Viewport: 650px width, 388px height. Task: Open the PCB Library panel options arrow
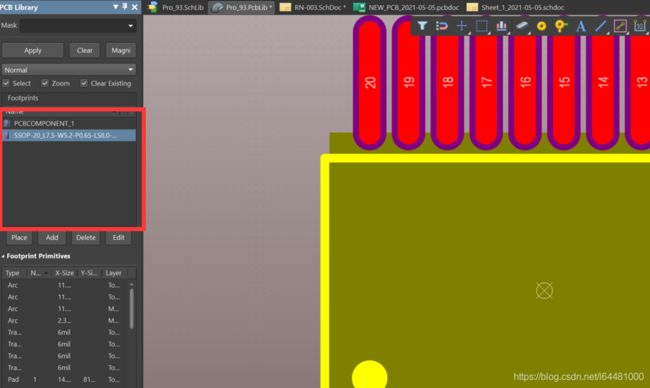[115, 7]
